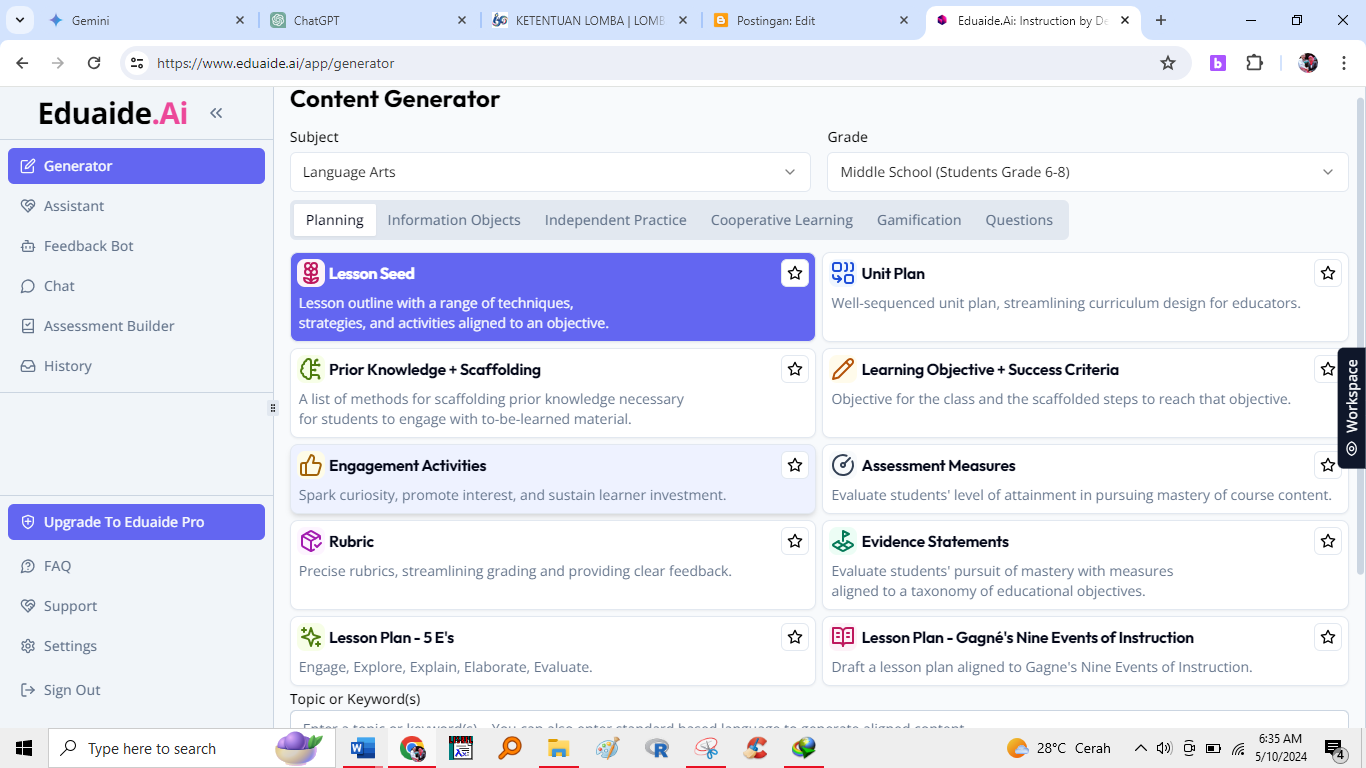1366x768 pixels.
Task: Open Assessment Builder in the sidebar
Action: click(136, 326)
